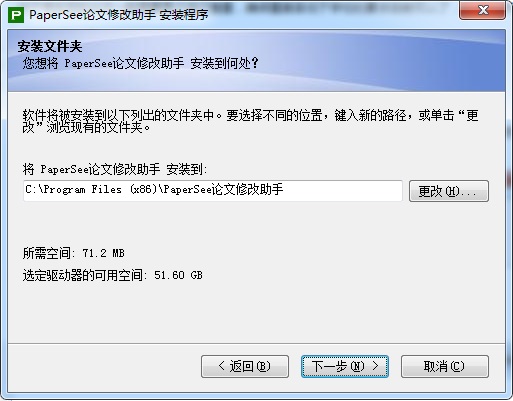Click inside the install path text field

[x=213, y=191]
